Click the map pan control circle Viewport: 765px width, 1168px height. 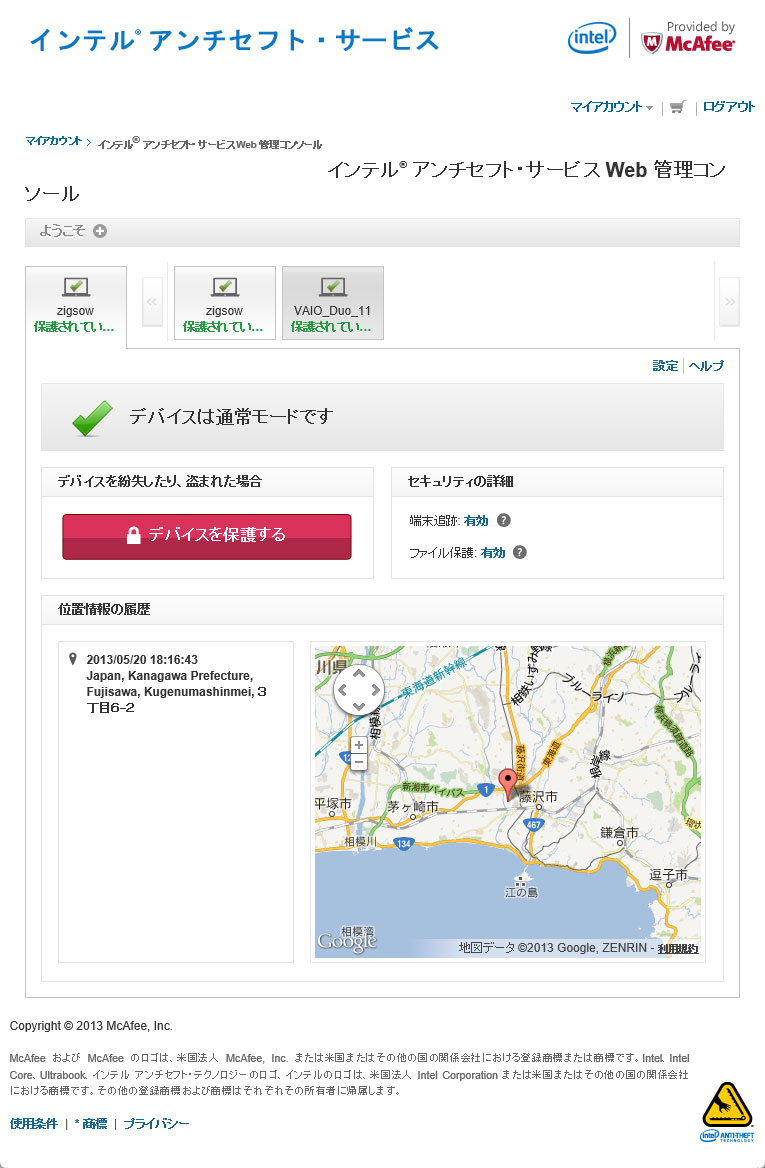click(x=358, y=691)
